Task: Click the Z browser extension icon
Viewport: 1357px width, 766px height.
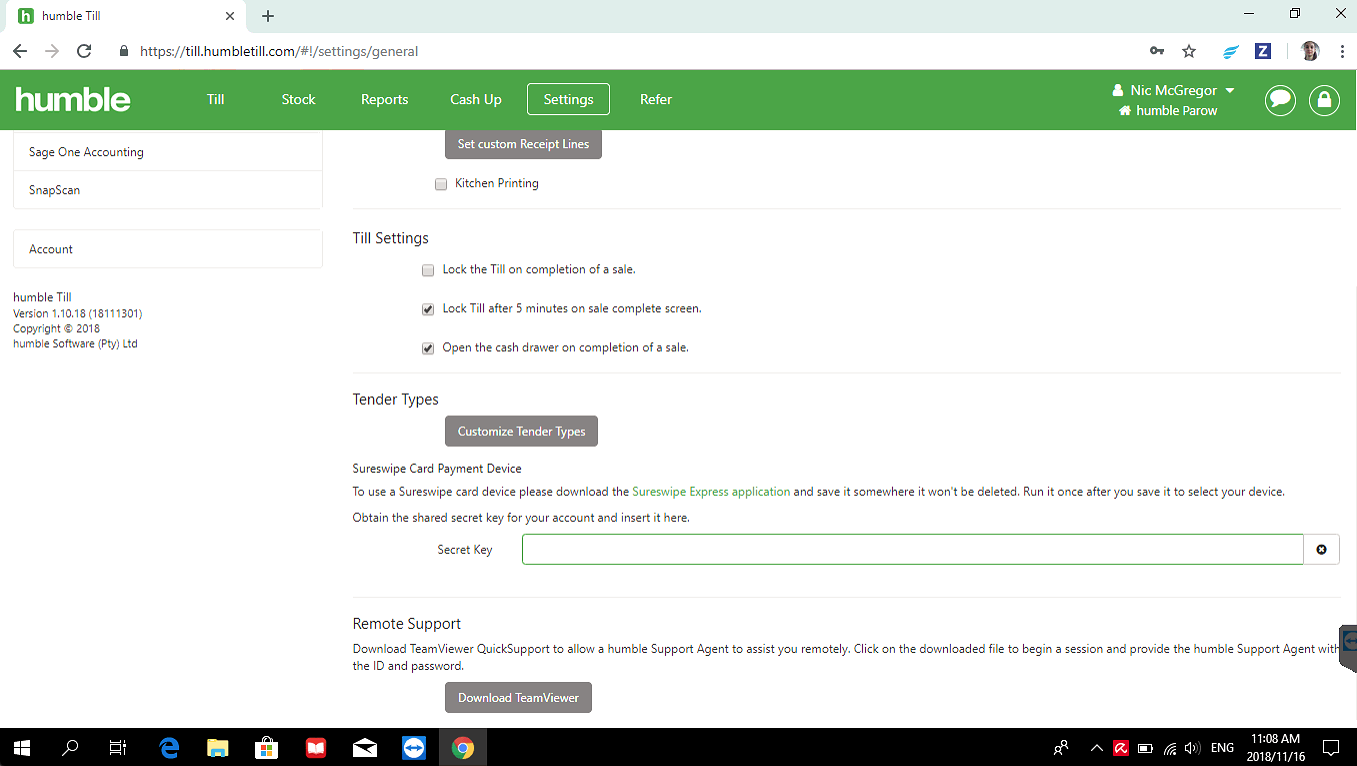Action: pyautogui.click(x=1263, y=51)
